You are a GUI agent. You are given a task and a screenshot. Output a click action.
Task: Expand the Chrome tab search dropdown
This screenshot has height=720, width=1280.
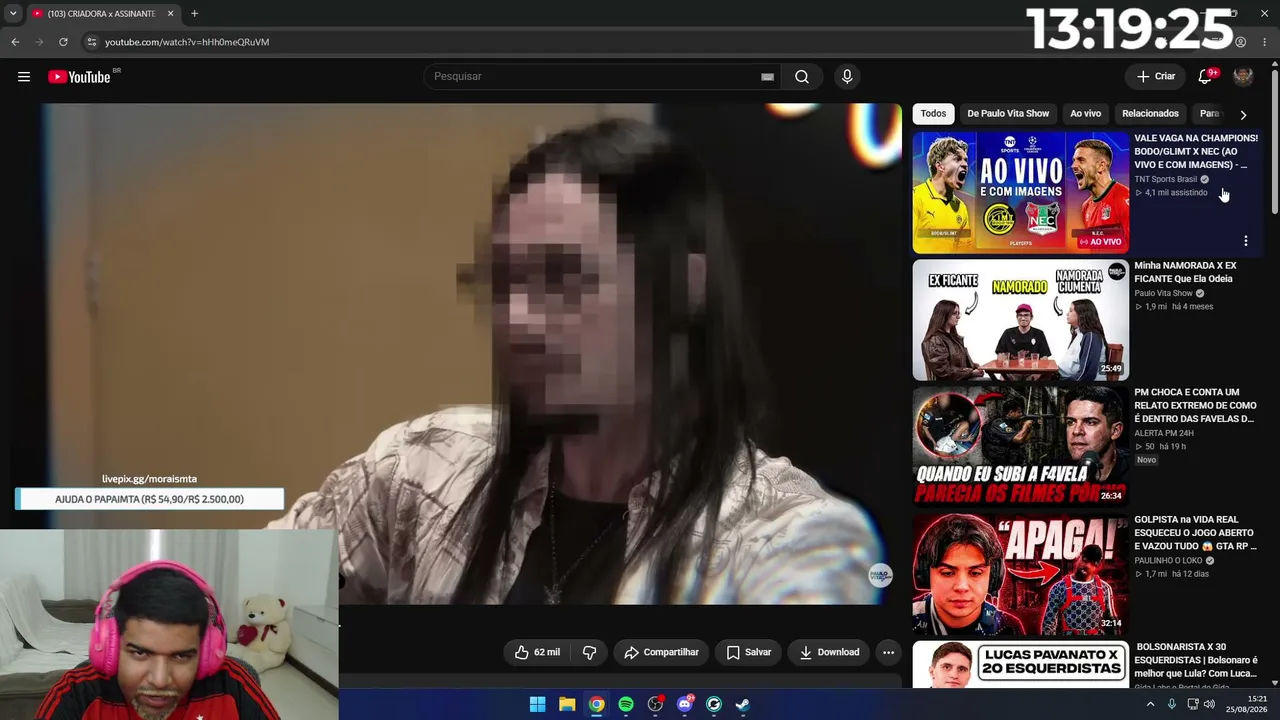coord(13,14)
